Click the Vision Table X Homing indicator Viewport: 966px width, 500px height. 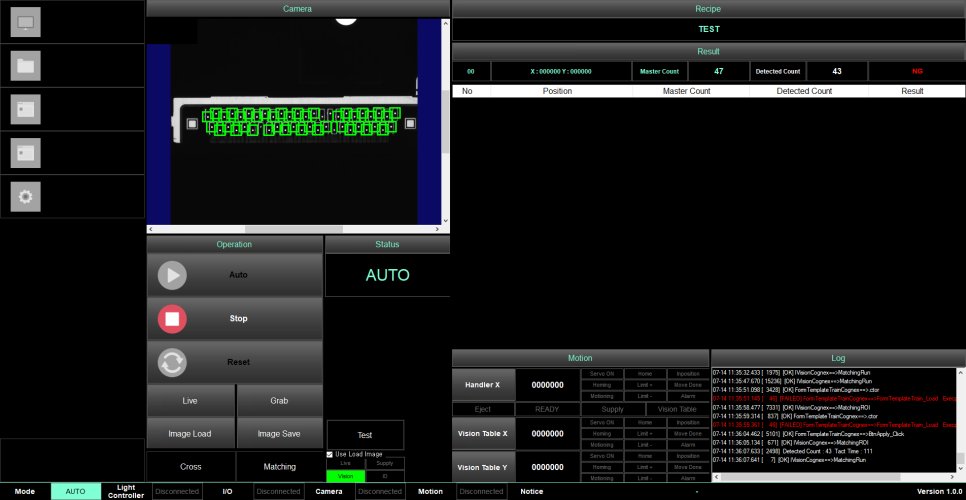(x=602, y=433)
